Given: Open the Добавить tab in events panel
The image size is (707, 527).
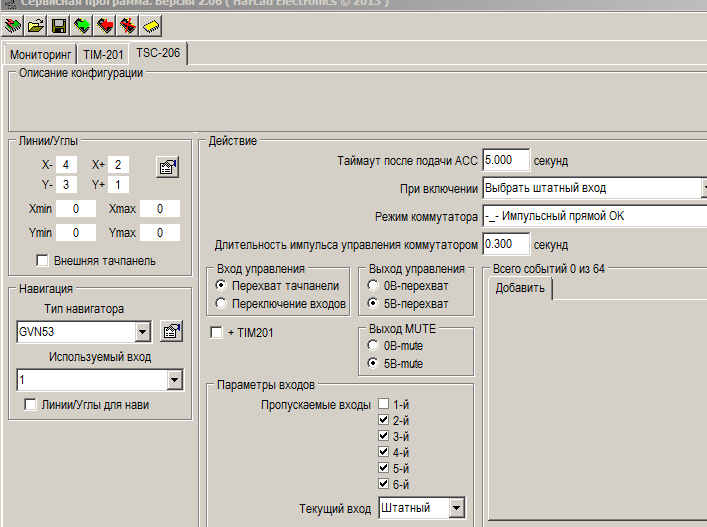Looking at the screenshot, I should (x=520, y=288).
